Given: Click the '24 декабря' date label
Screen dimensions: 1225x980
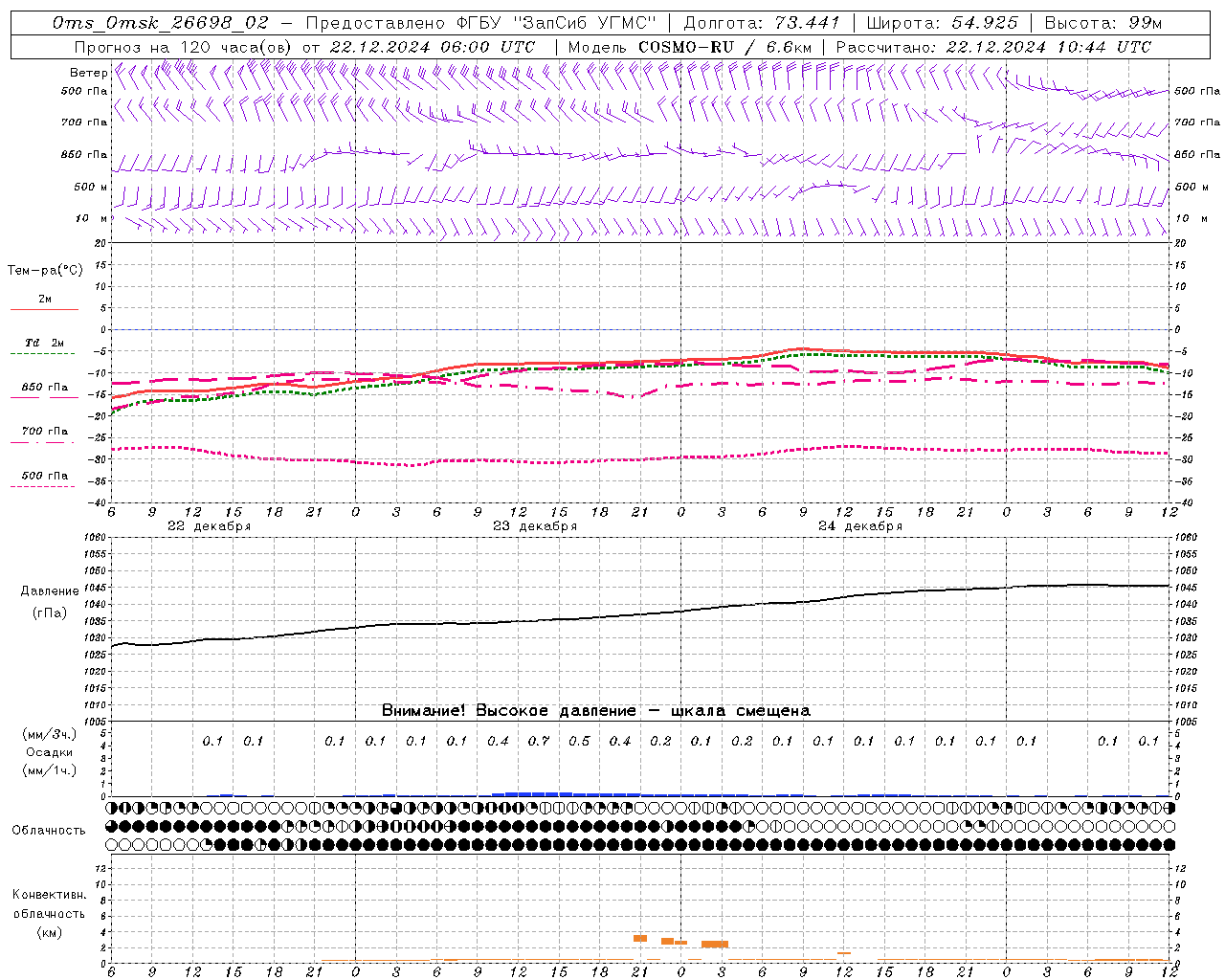Looking at the screenshot, I should (x=860, y=526).
